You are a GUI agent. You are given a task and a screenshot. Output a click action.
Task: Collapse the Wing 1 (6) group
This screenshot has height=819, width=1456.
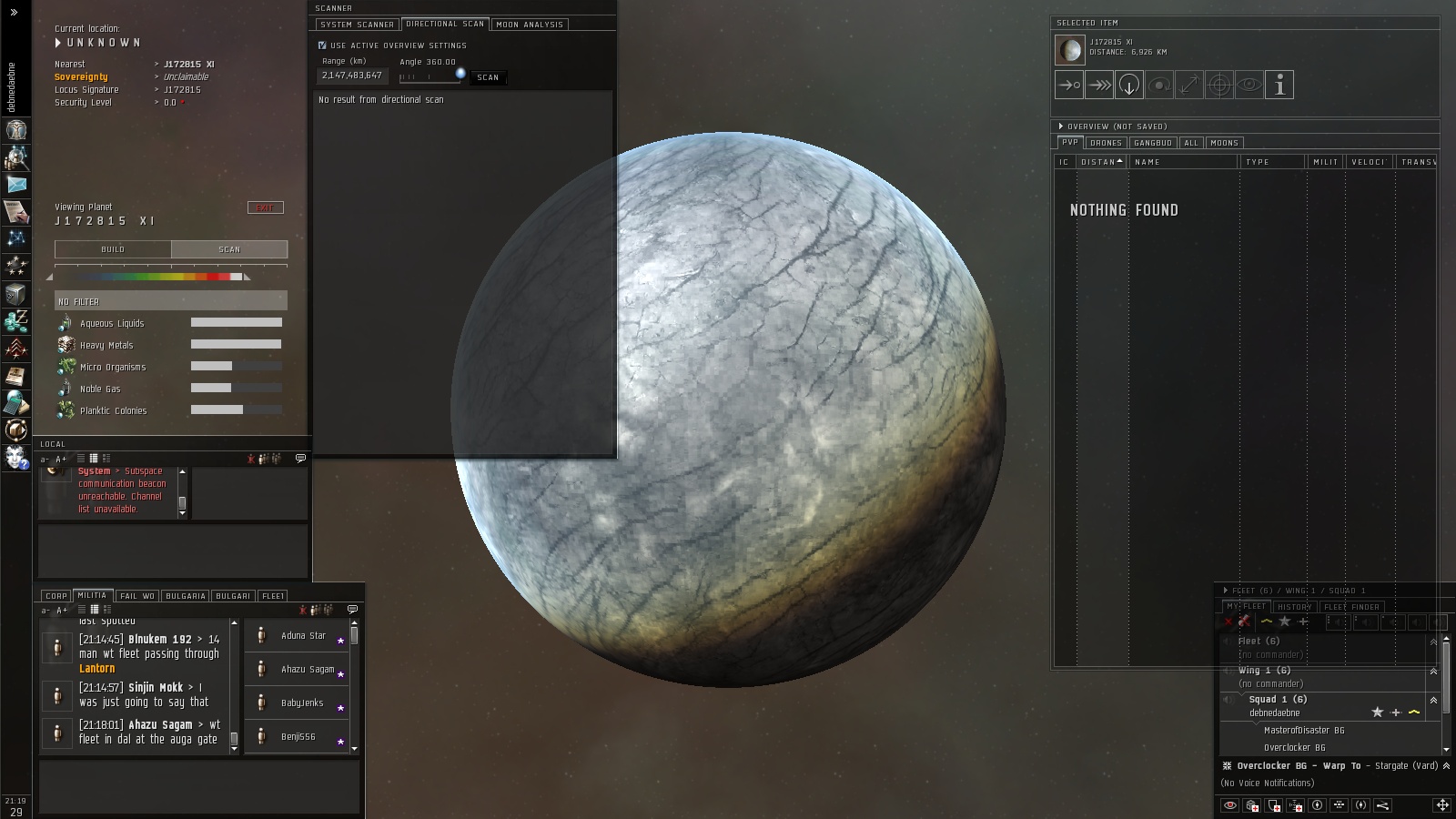tap(1433, 671)
